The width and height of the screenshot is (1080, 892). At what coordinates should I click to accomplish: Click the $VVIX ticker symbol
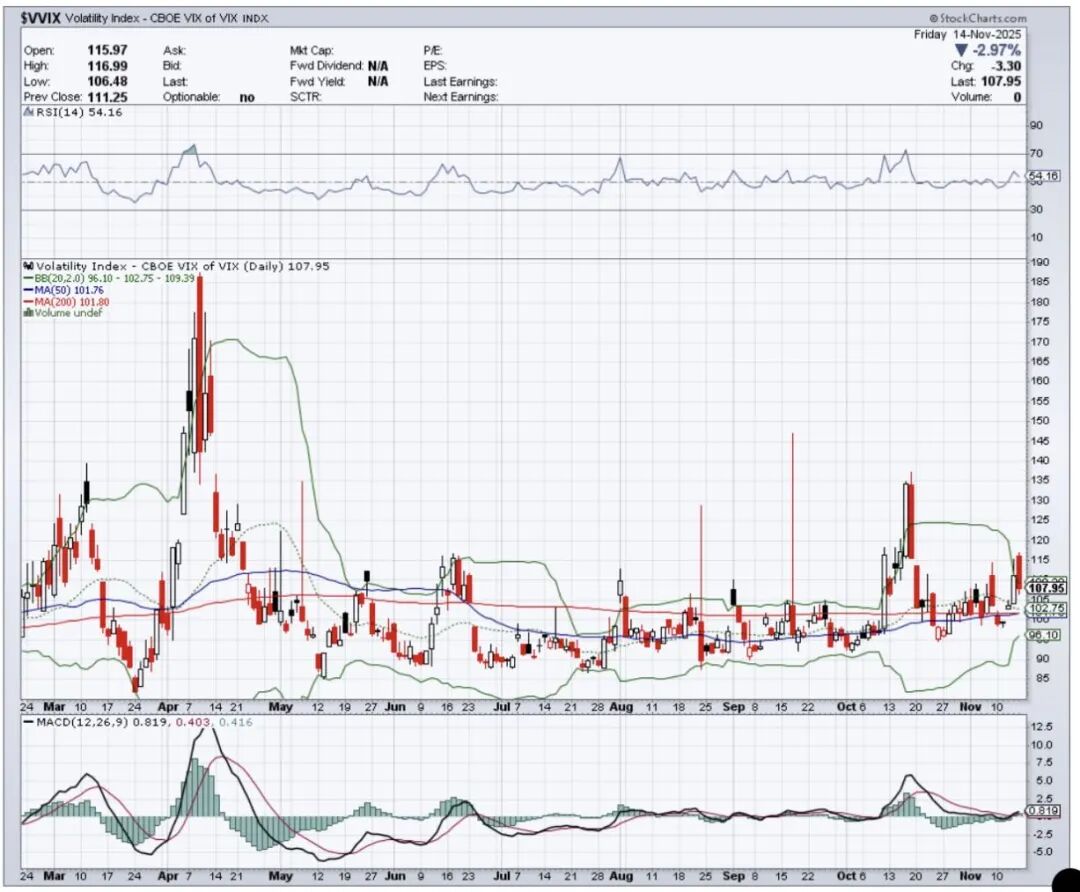click(41, 19)
